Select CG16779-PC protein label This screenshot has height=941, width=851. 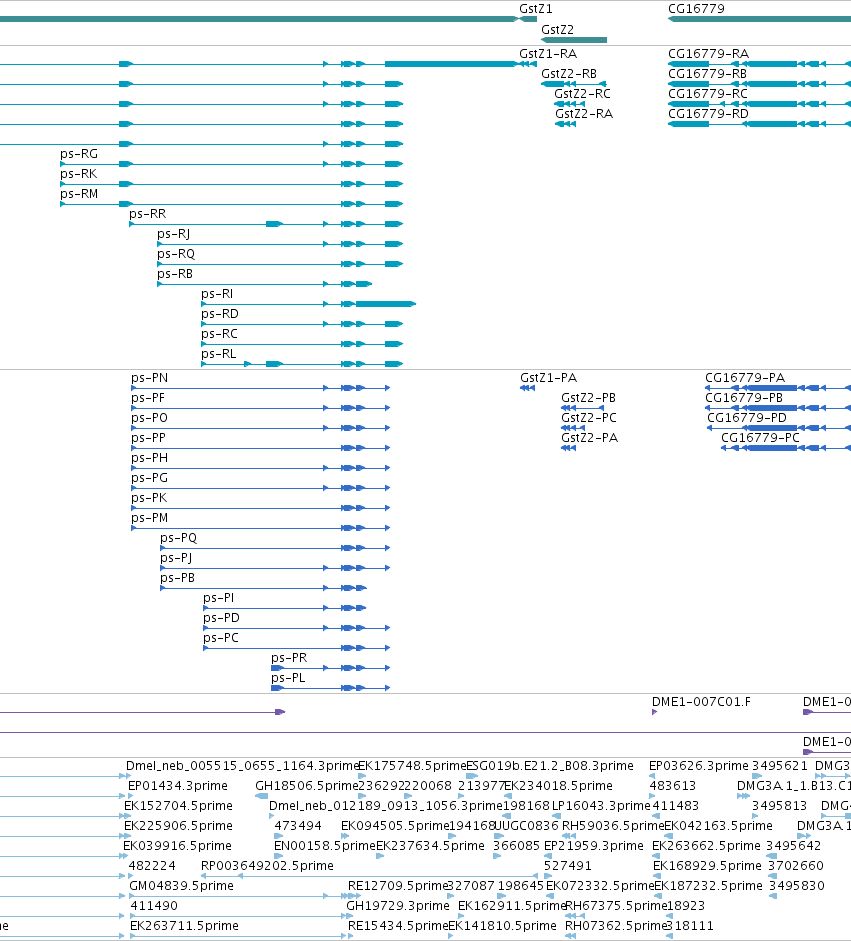pos(760,438)
